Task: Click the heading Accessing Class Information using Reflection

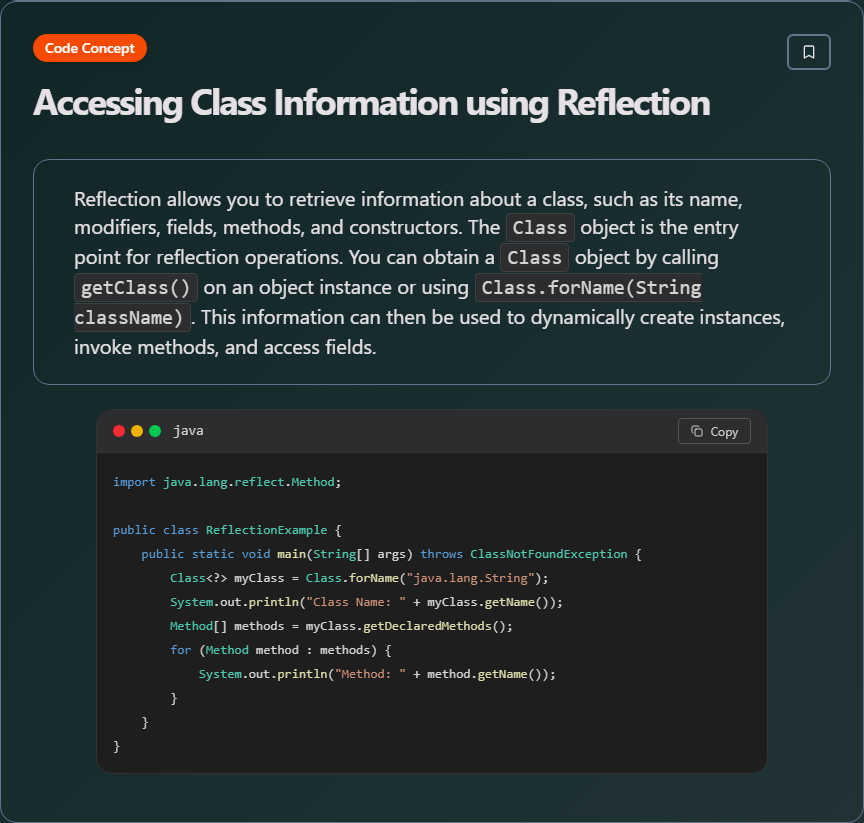Action: point(371,103)
